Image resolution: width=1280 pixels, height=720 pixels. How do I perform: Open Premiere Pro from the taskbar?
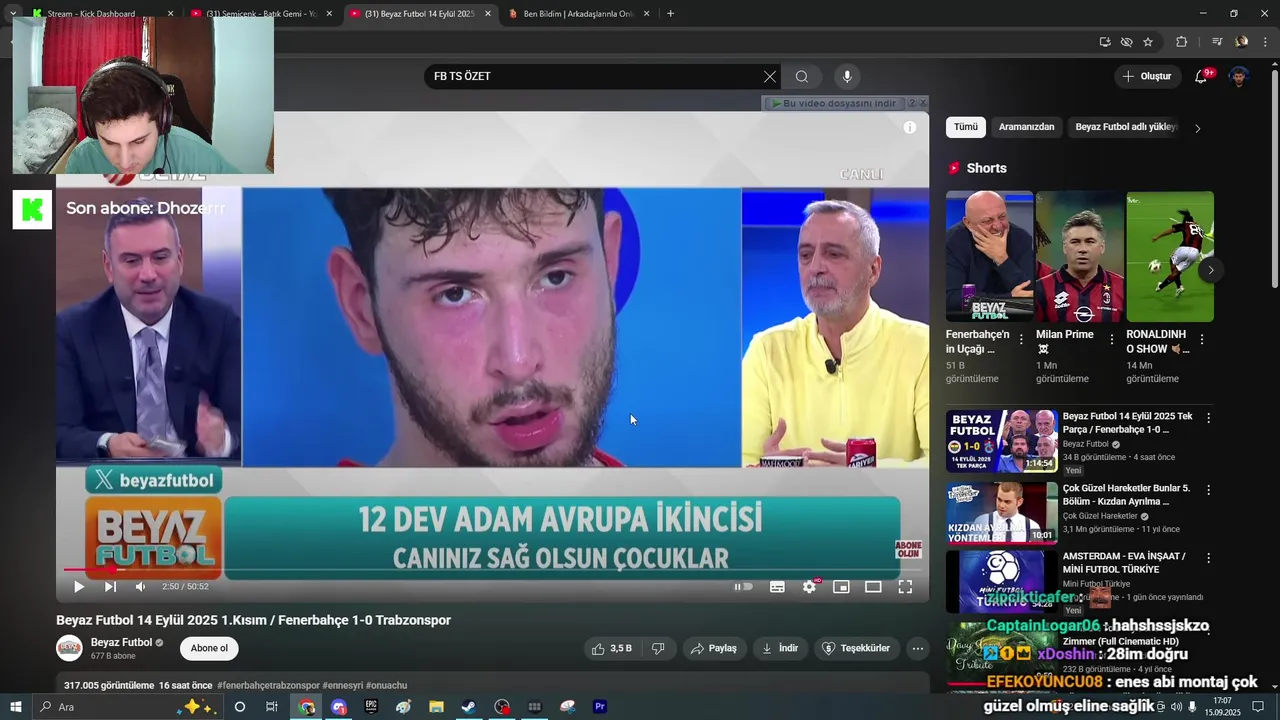click(600, 706)
